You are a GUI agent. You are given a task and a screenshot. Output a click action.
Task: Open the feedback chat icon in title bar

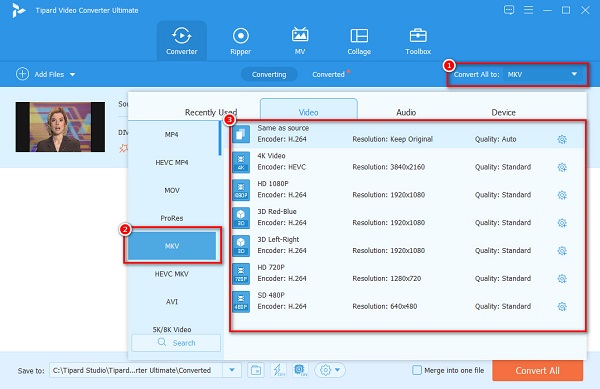point(509,10)
